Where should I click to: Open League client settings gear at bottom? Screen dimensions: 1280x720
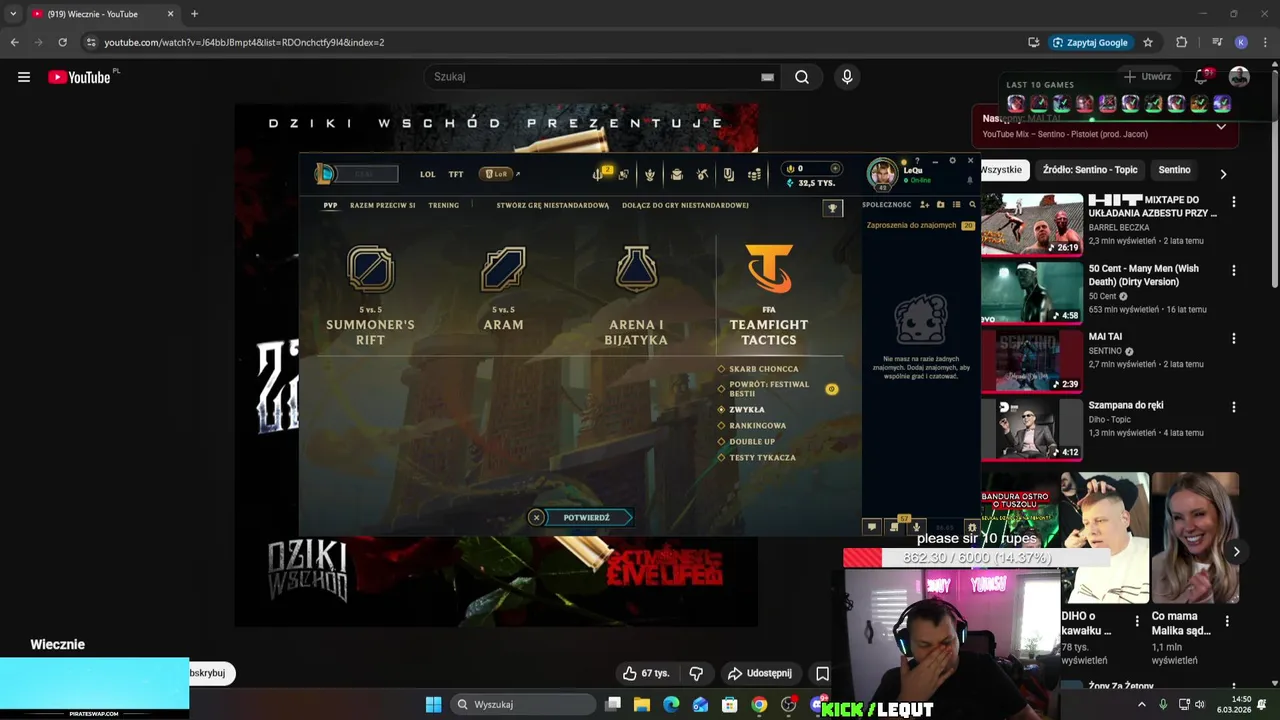tap(971, 527)
